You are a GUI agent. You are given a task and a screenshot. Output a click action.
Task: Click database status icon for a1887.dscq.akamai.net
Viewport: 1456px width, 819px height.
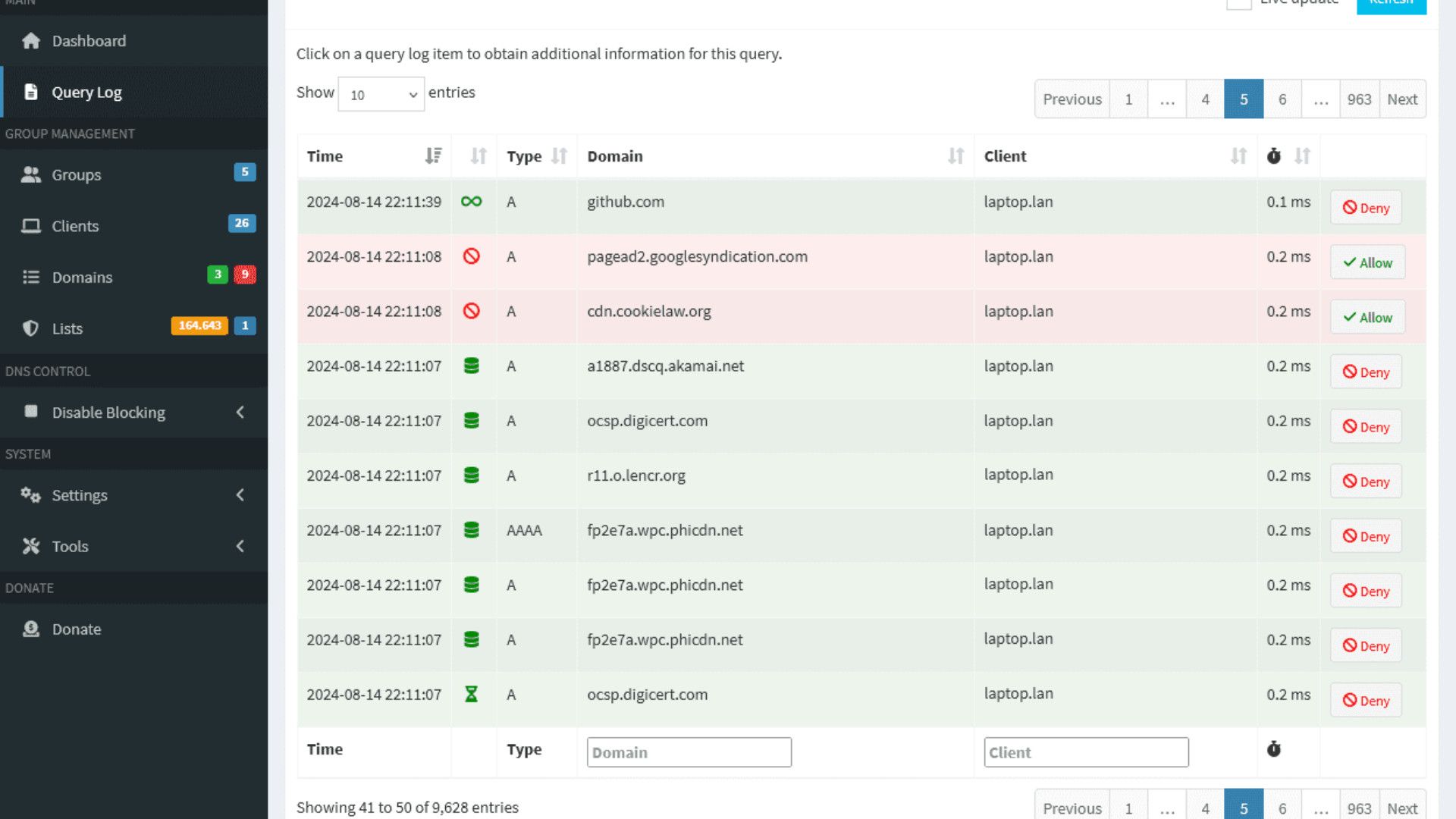click(472, 366)
